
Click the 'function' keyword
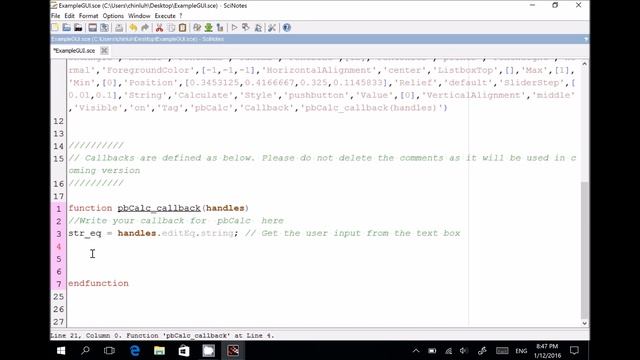[90, 208]
